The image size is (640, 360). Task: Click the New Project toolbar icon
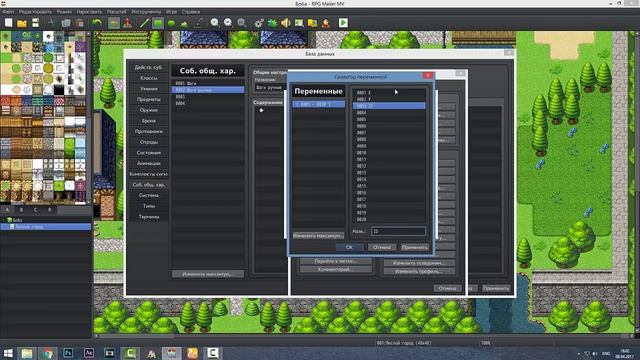pyautogui.click(x=8, y=23)
